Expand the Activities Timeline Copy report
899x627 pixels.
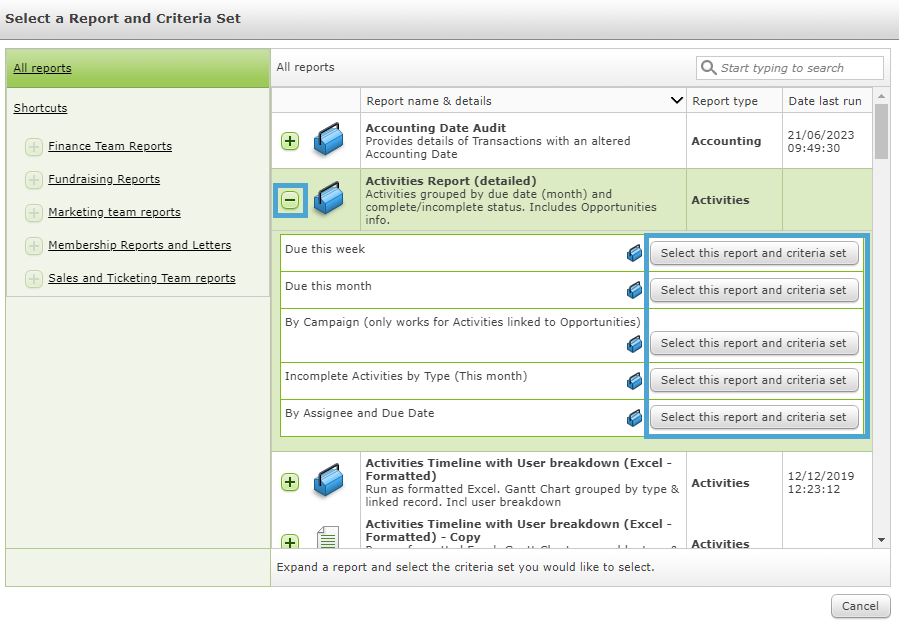pos(290,541)
